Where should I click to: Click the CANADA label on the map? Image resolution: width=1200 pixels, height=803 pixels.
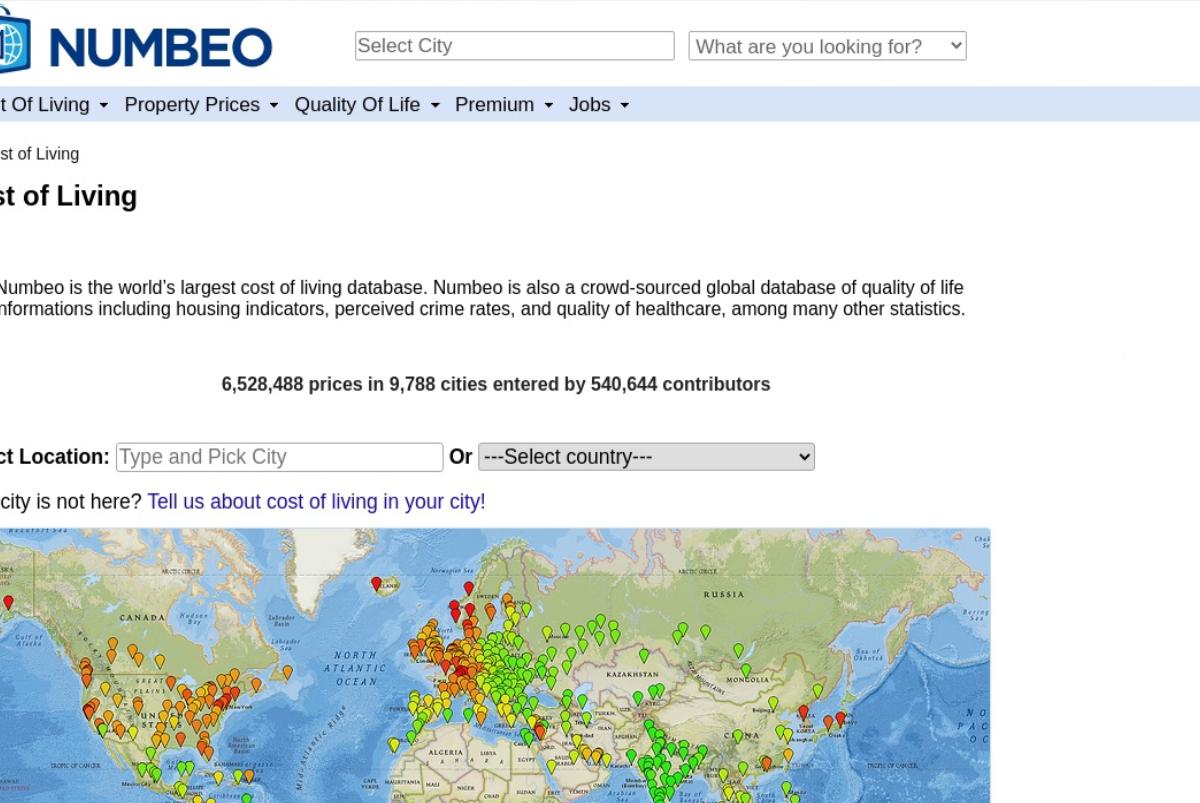(x=142, y=618)
